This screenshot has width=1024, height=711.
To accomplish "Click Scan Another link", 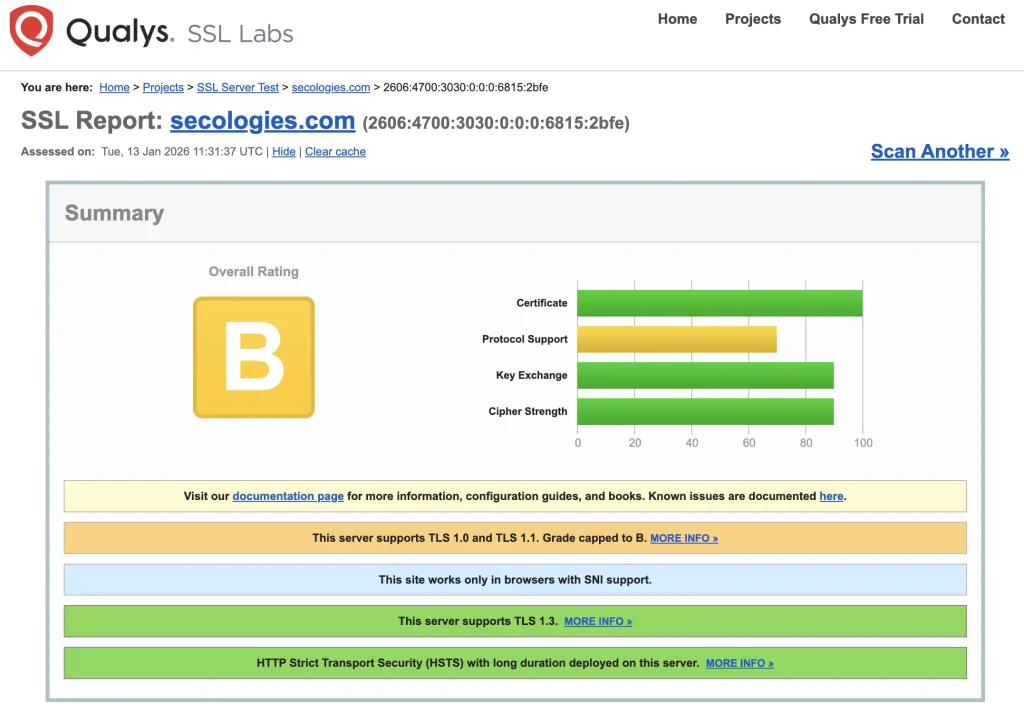I will click(x=939, y=151).
